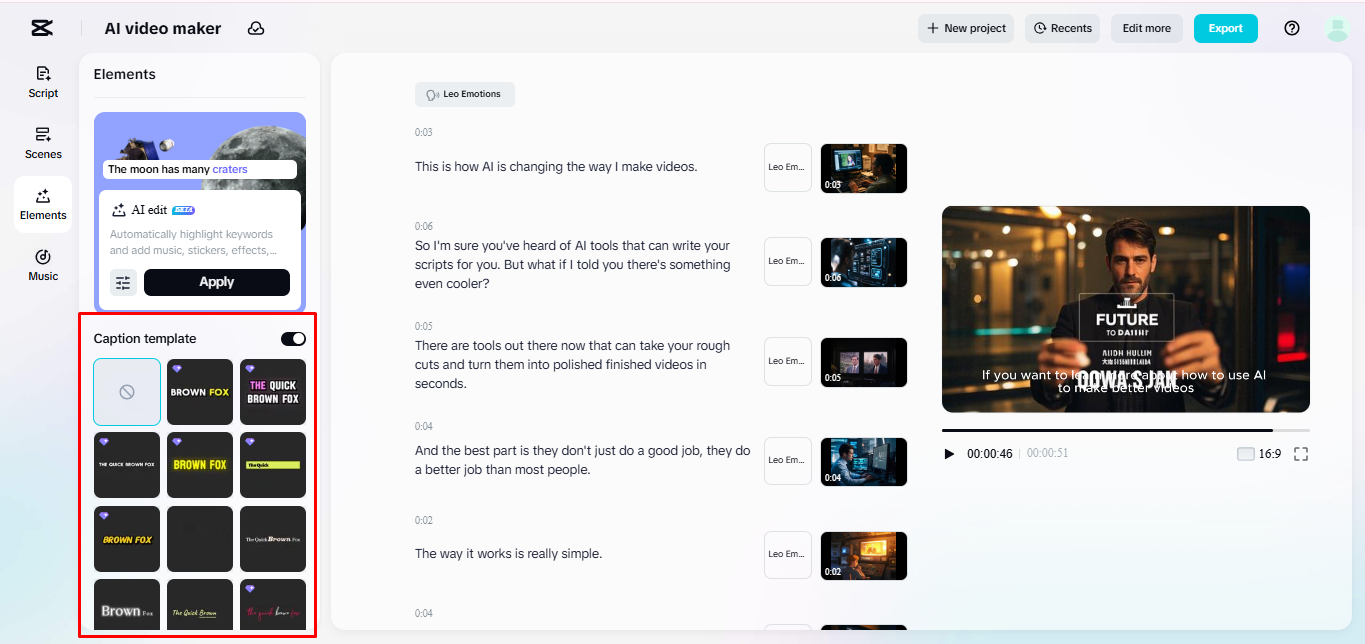
Task: Open scene thumbnail labeled 0:02
Action: 864,555
